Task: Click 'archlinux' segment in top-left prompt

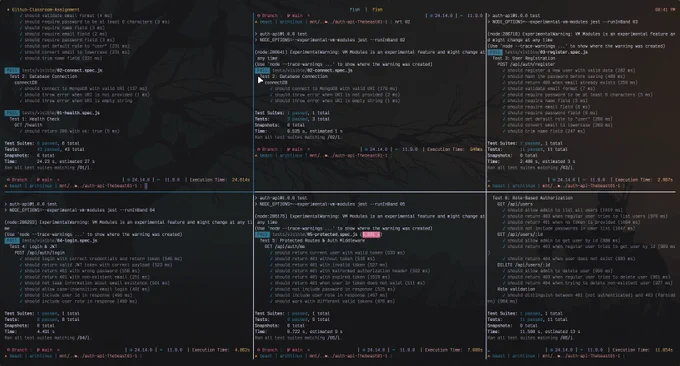Action: tap(40, 186)
